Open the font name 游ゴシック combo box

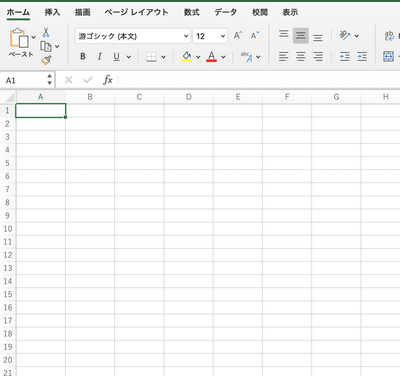click(x=133, y=36)
